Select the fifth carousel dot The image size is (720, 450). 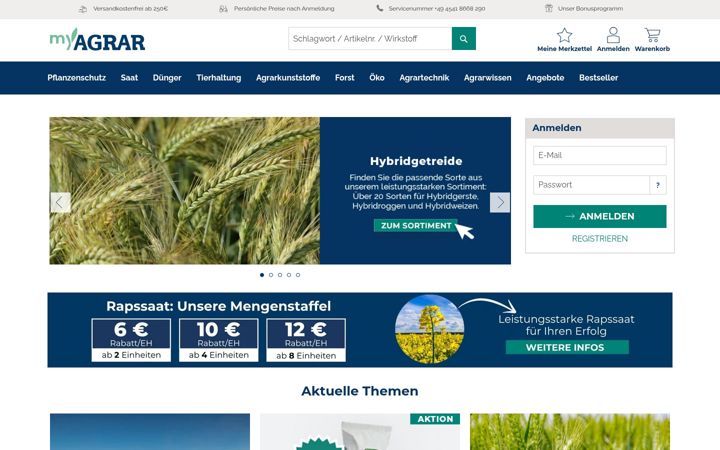click(x=298, y=275)
